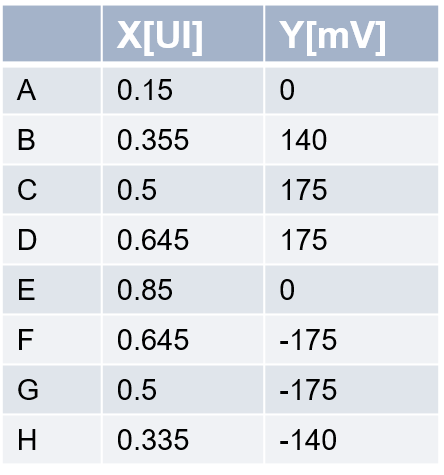444x475 pixels.
Task: Select Y value 175 in row D
Action: (352, 240)
